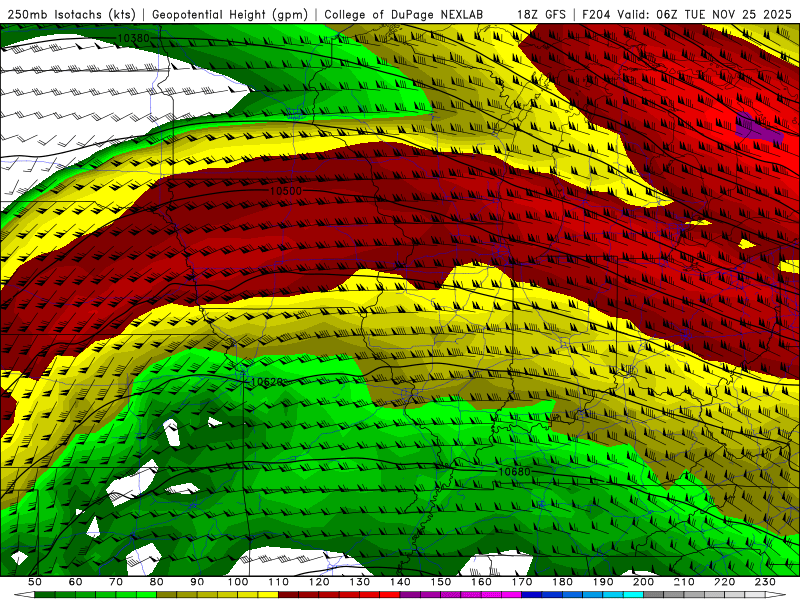The image size is (800, 600).
Task: Click the 210 value on the color scale
Action: (x=685, y=582)
